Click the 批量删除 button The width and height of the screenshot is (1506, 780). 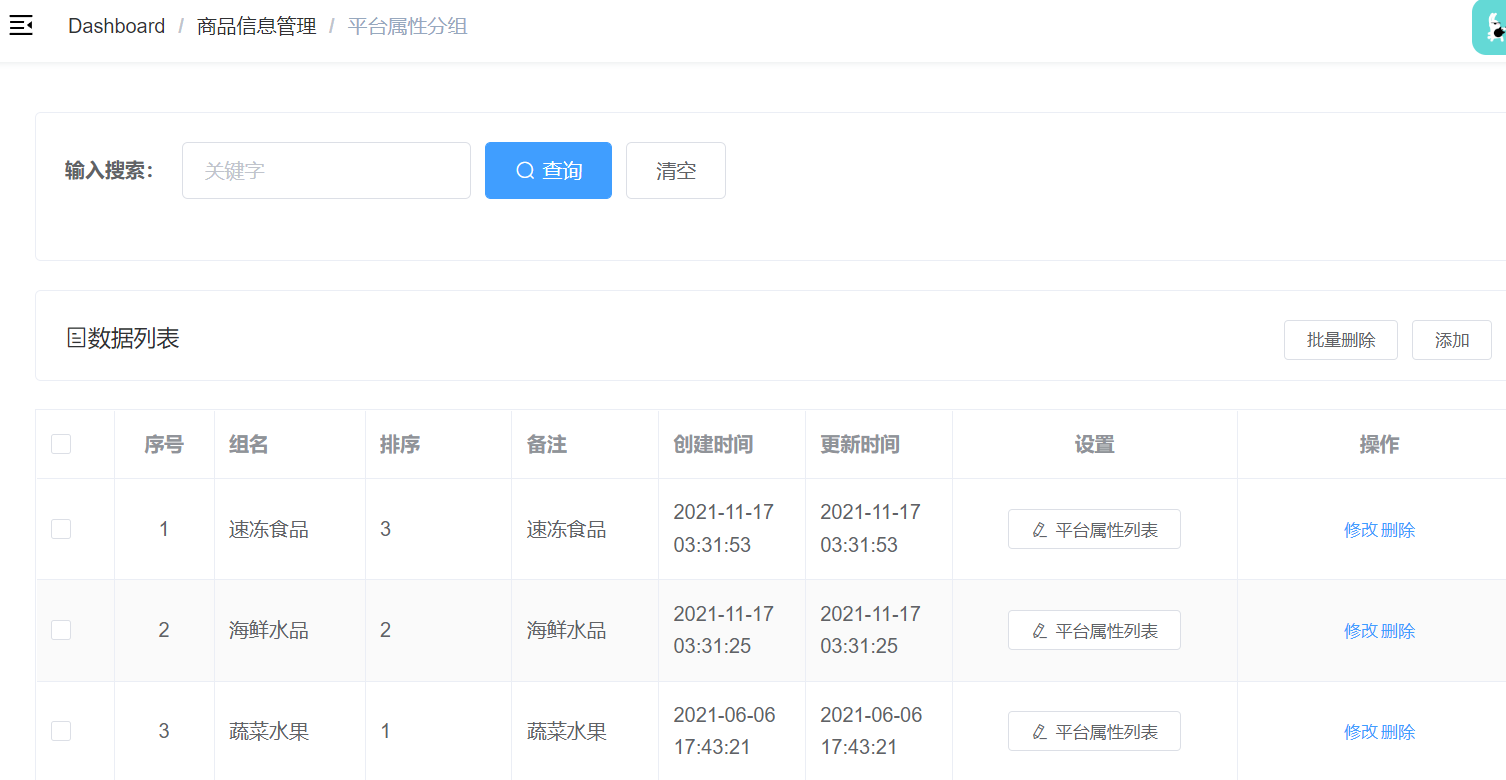(1340, 340)
